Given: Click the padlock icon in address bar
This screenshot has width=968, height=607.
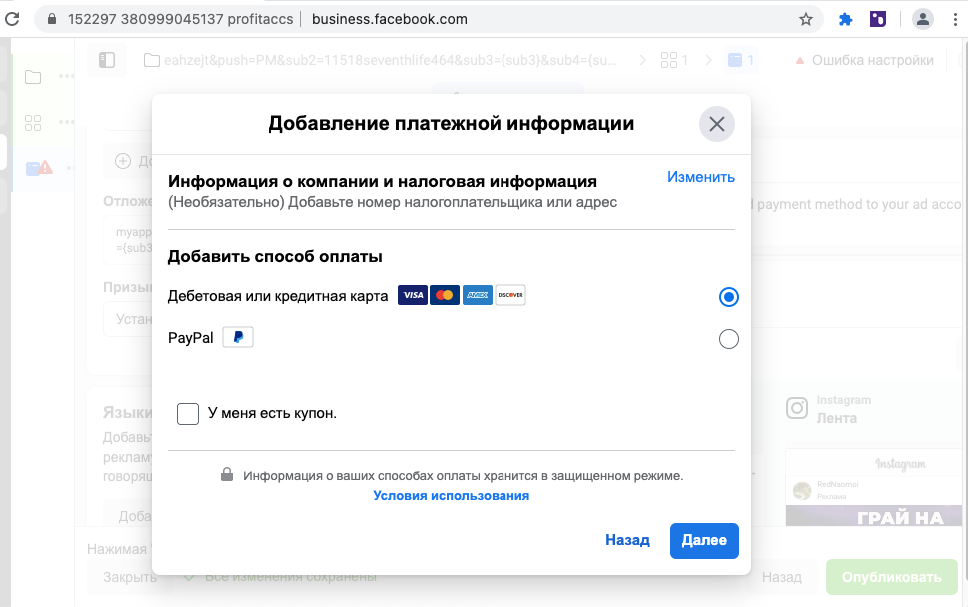Looking at the screenshot, I should 52,19.
